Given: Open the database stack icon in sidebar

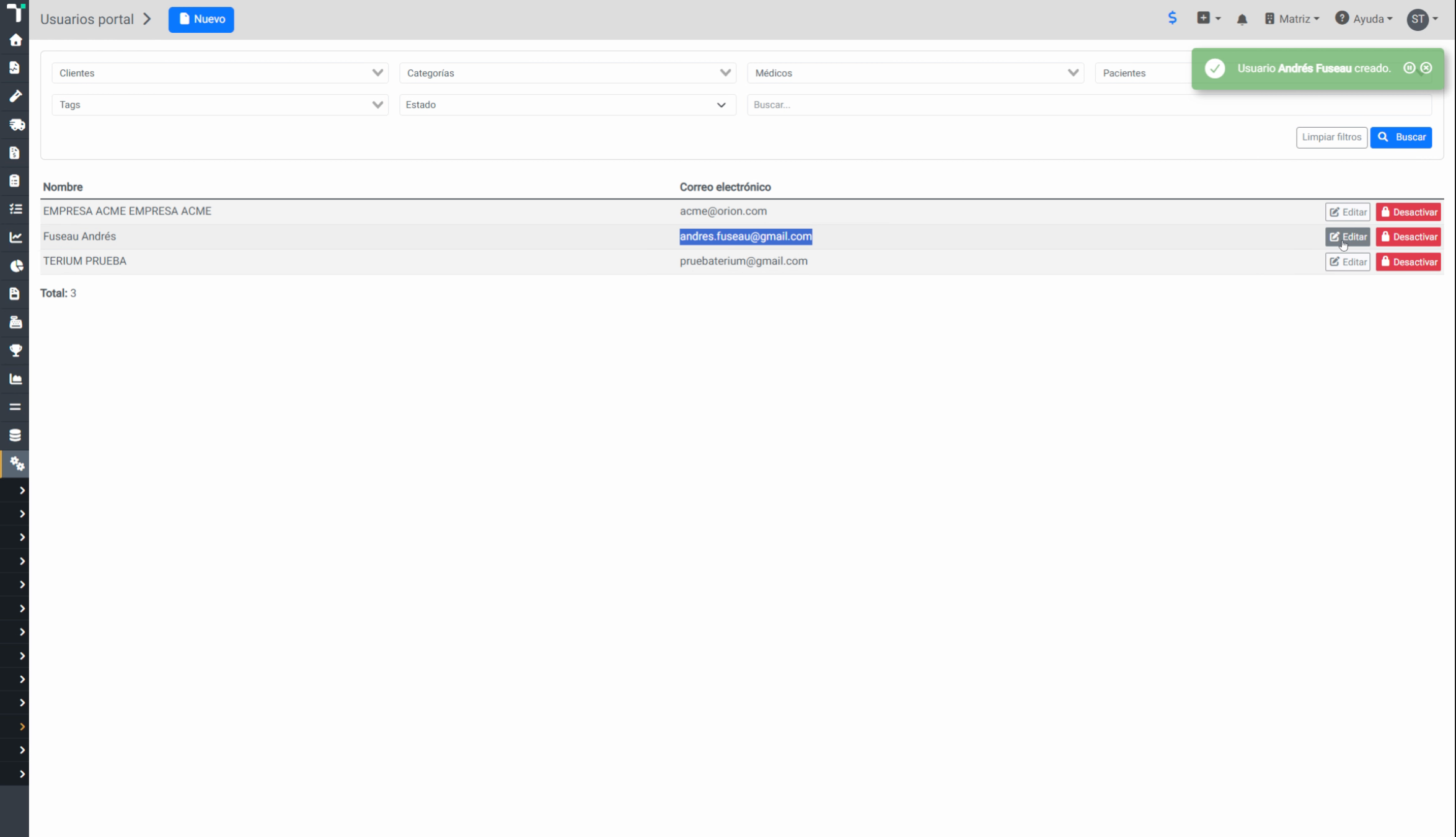Looking at the screenshot, I should [x=15, y=435].
